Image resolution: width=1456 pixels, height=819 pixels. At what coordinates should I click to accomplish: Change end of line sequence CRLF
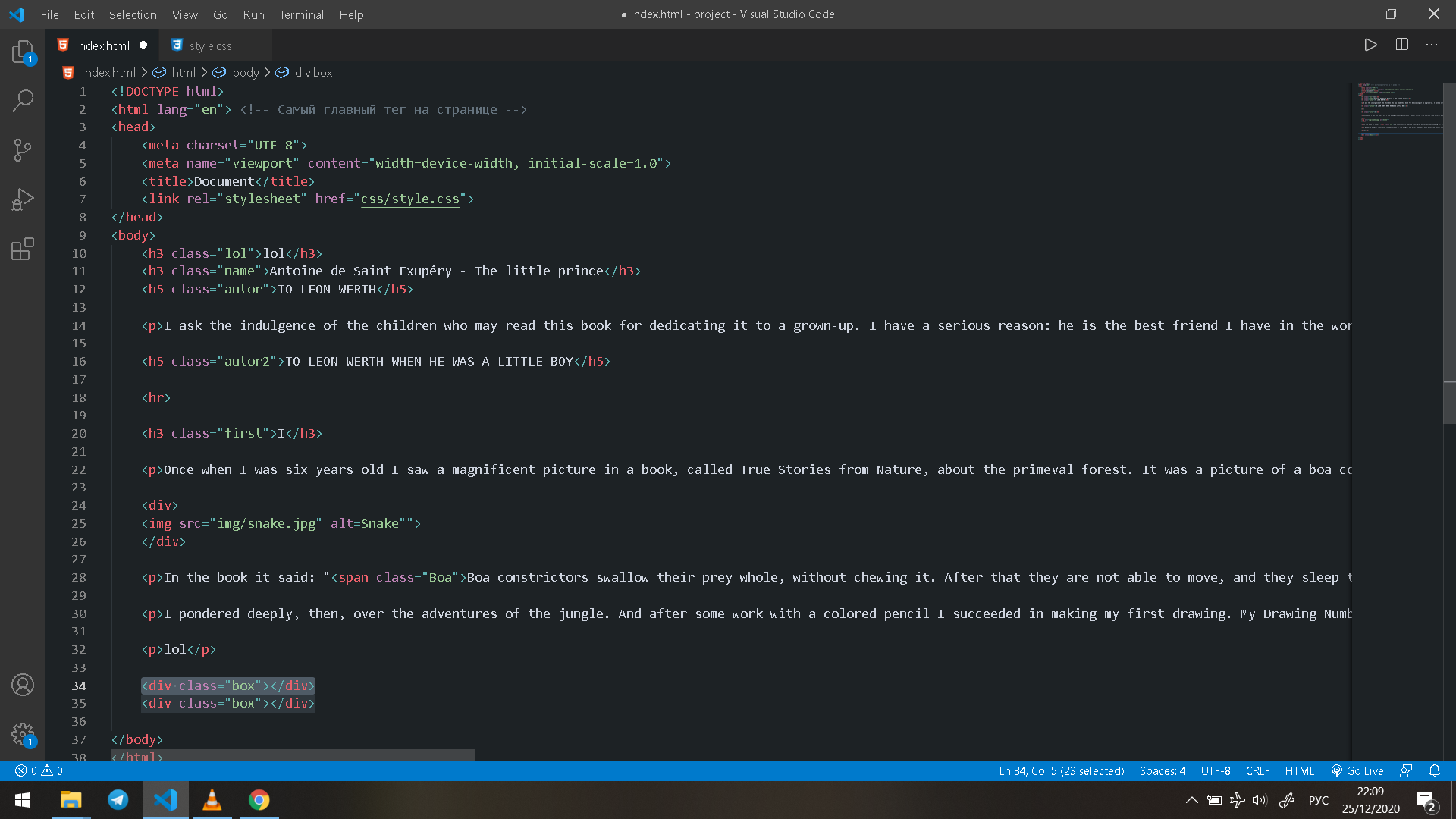coord(1257,770)
